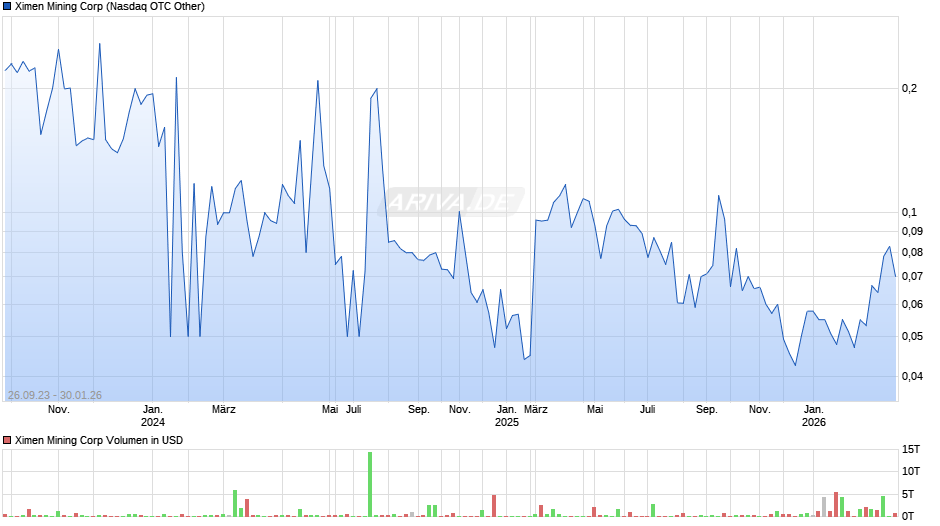Click the price axis label '0,04'
Viewport: 940px width, 526px height.
pos(912,377)
